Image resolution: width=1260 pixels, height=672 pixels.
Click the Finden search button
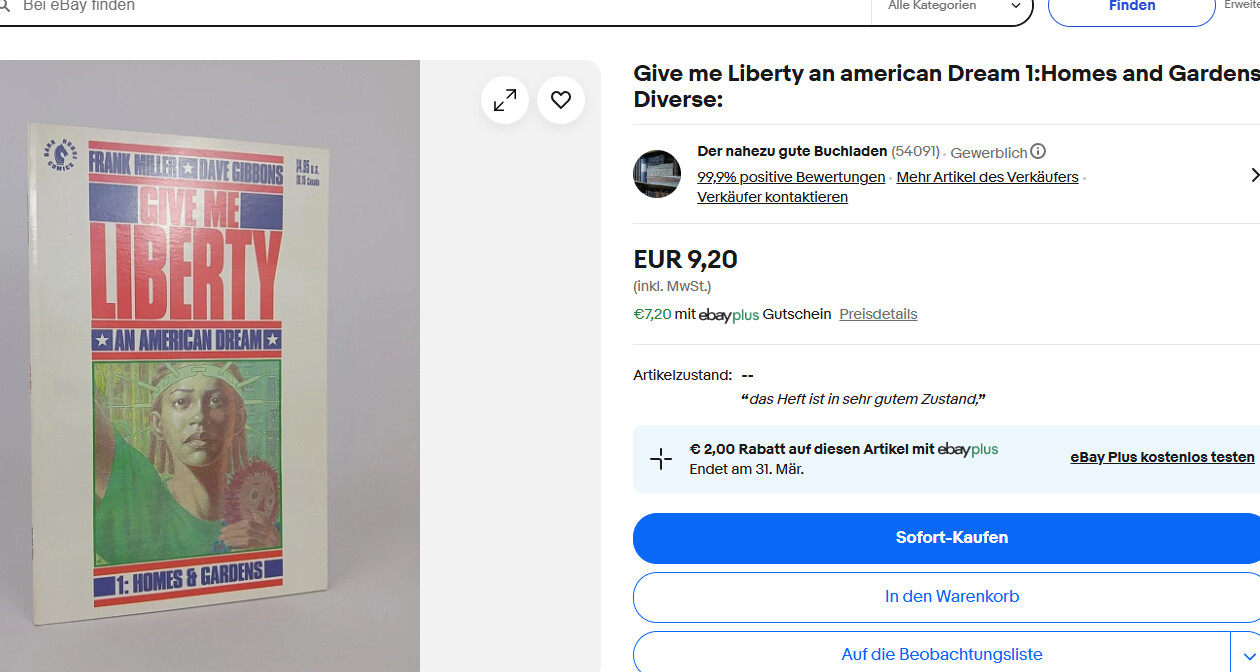tap(1131, 8)
